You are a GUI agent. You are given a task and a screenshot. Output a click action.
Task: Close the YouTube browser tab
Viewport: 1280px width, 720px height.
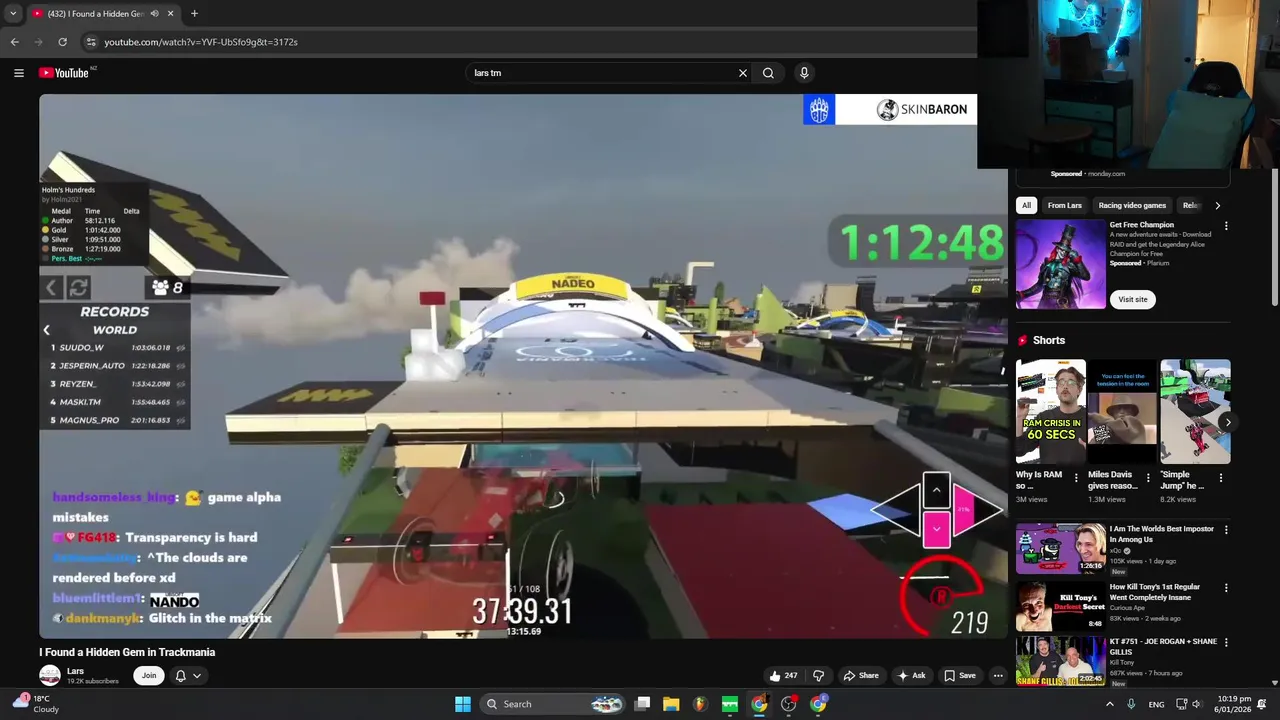click(x=171, y=14)
